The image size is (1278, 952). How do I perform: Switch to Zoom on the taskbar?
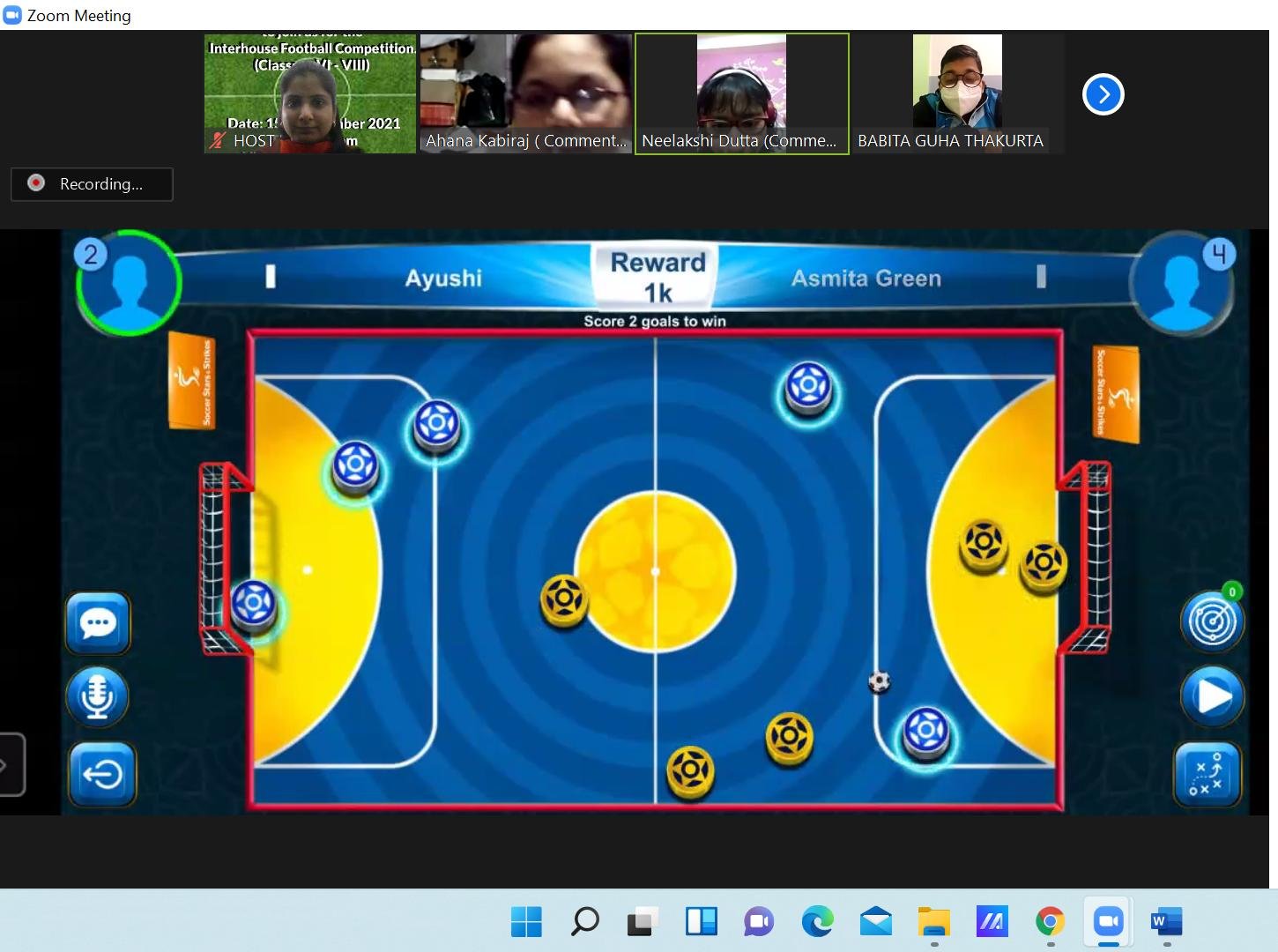(1108, 922)
